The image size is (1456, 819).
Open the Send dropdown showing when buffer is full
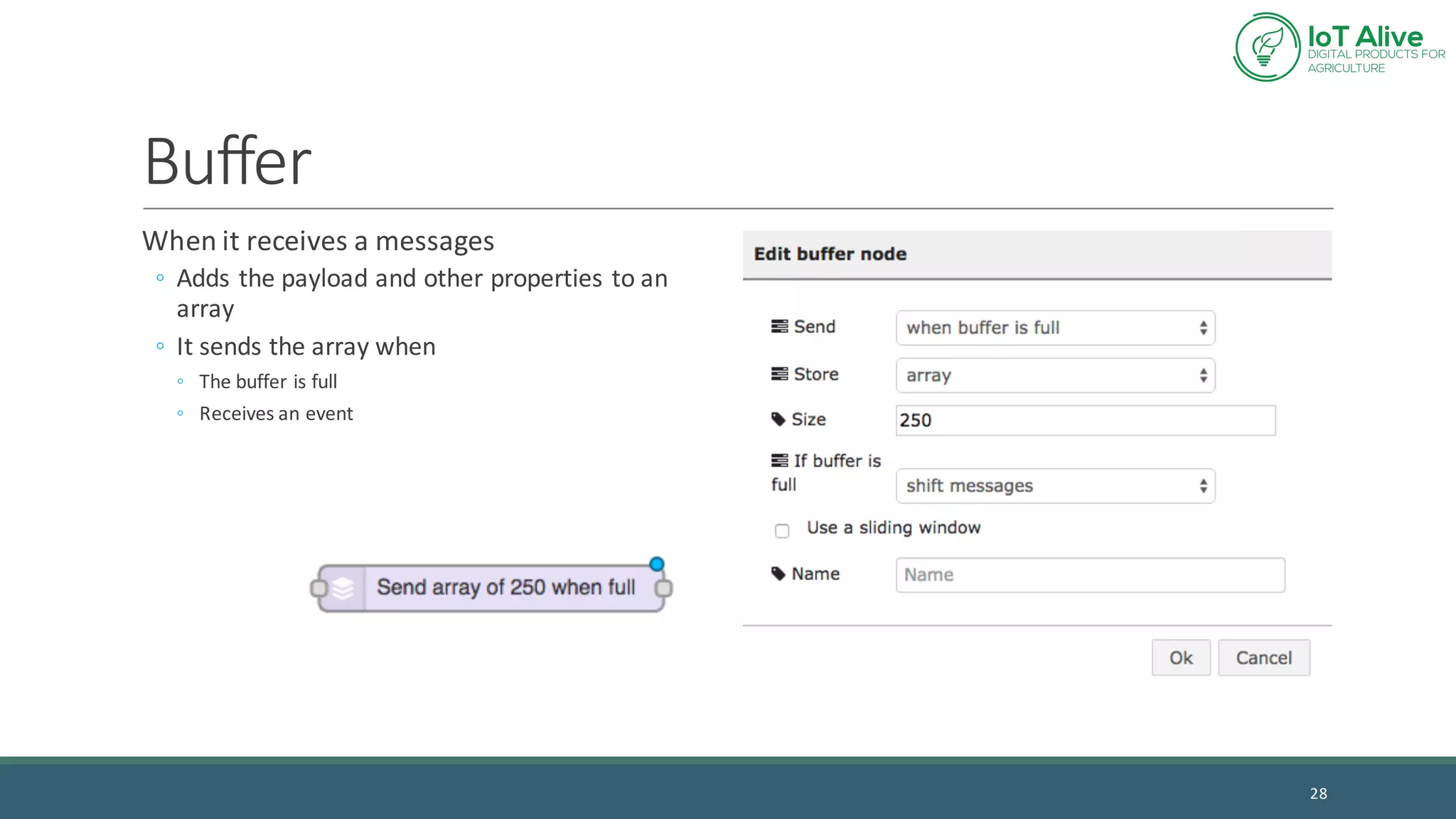pos(1055,328)
